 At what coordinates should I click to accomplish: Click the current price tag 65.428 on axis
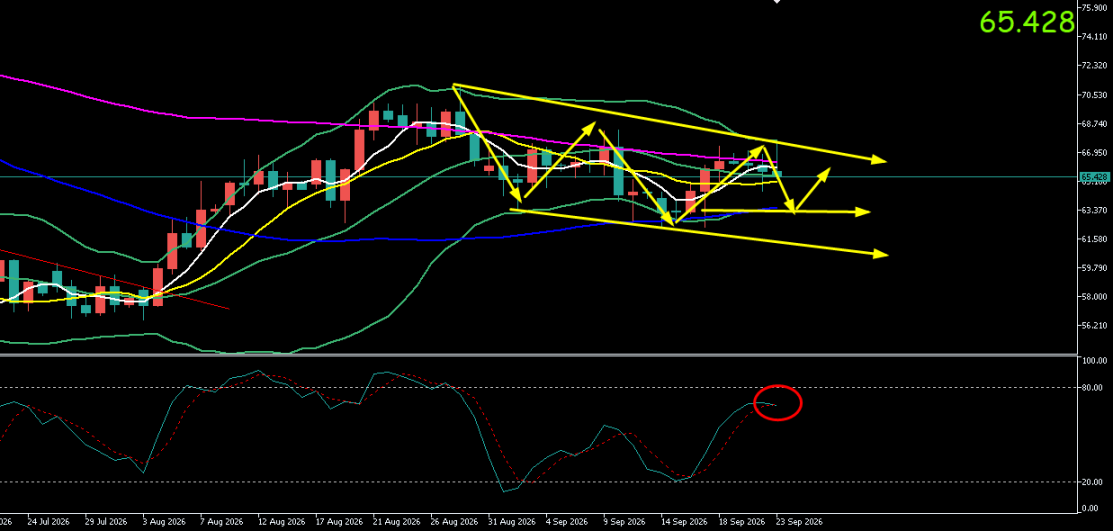point(1094,177)
